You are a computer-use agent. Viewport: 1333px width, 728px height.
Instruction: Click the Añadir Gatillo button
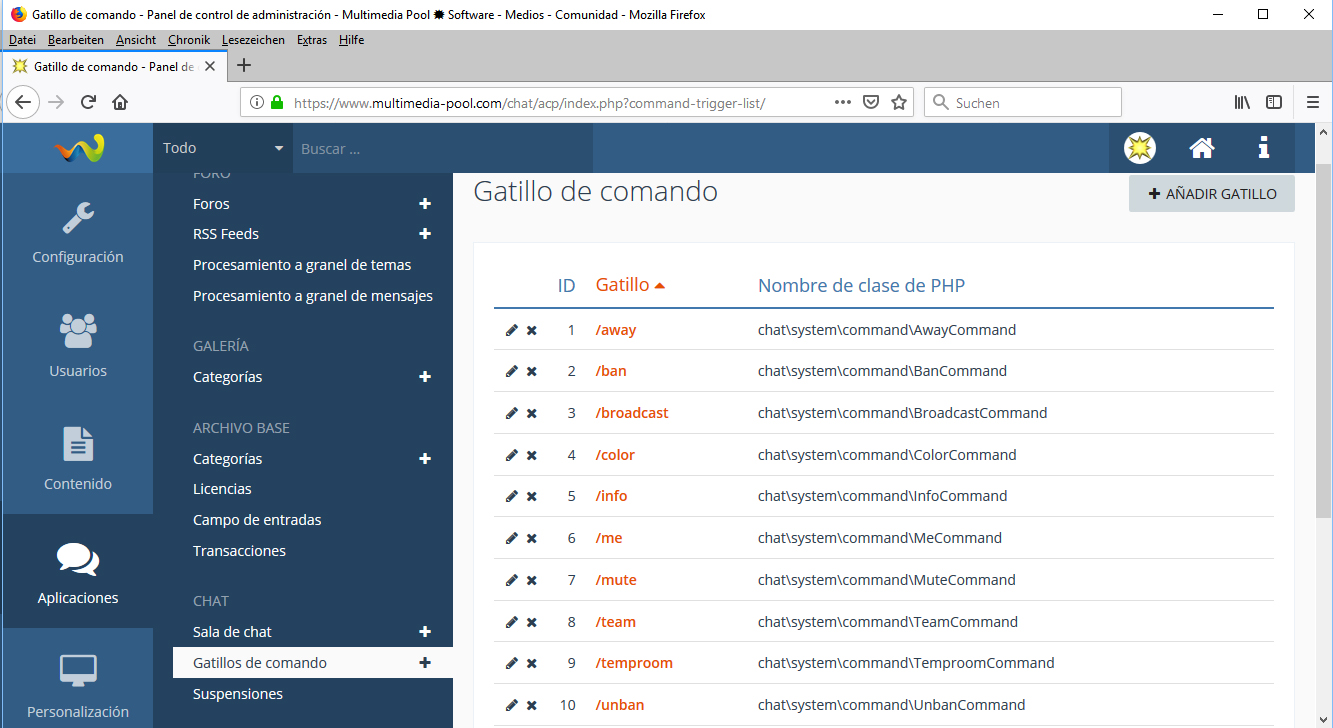[1211, 194]
